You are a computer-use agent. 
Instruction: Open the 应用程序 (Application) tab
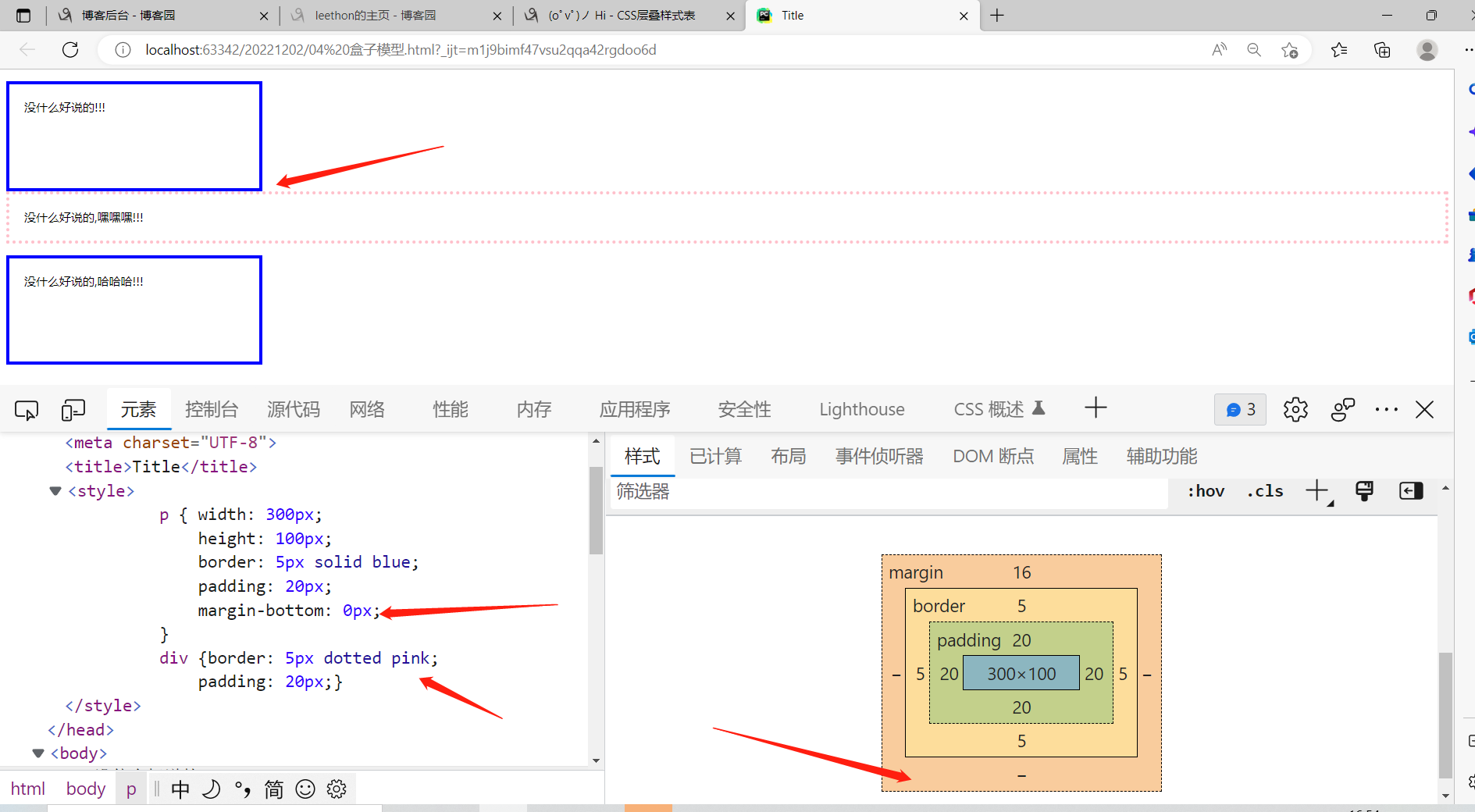click(x=635, y=410)
